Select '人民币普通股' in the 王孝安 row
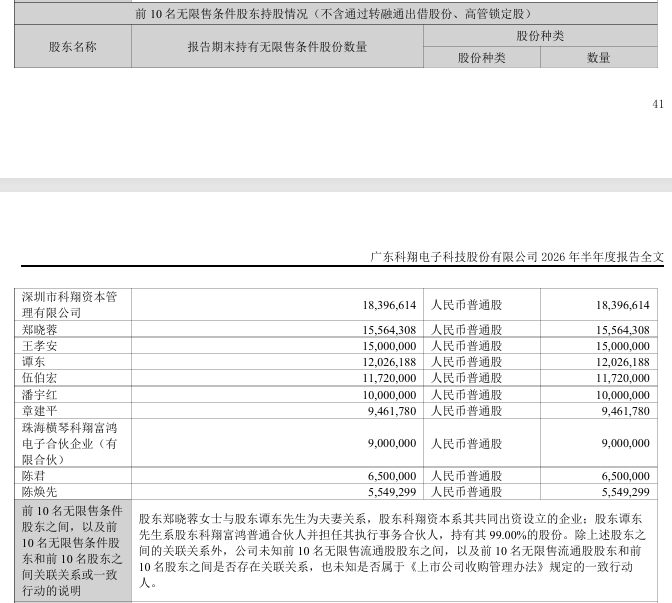Screen dimensions: 672x603 point(466,346)
